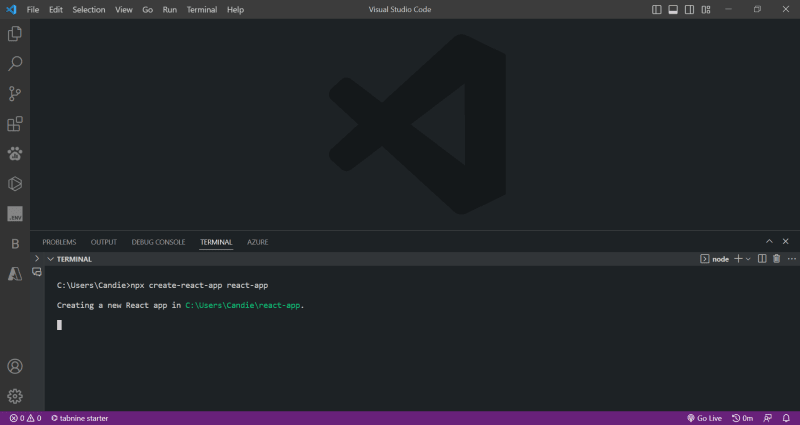Toggle the bottom panel layout button
This screenshot has width=800, height=425.
[673, 9]
